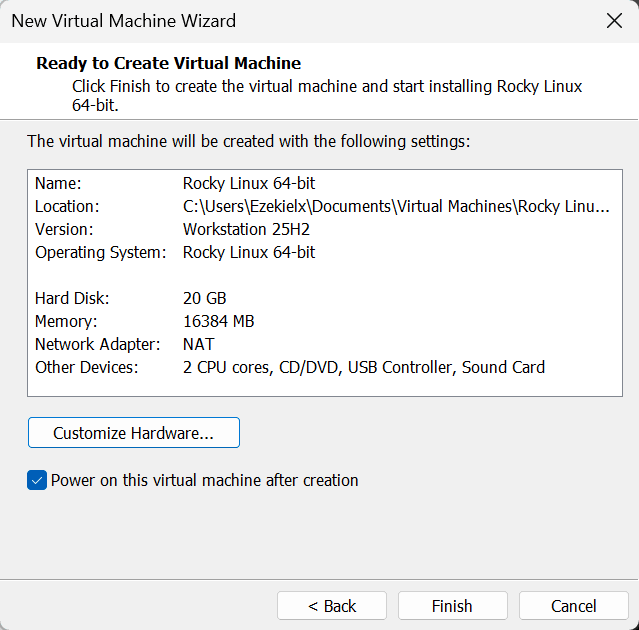Viewport: 639px width, 630px height.
Task: Click the Memory: label
Action: 66,321
